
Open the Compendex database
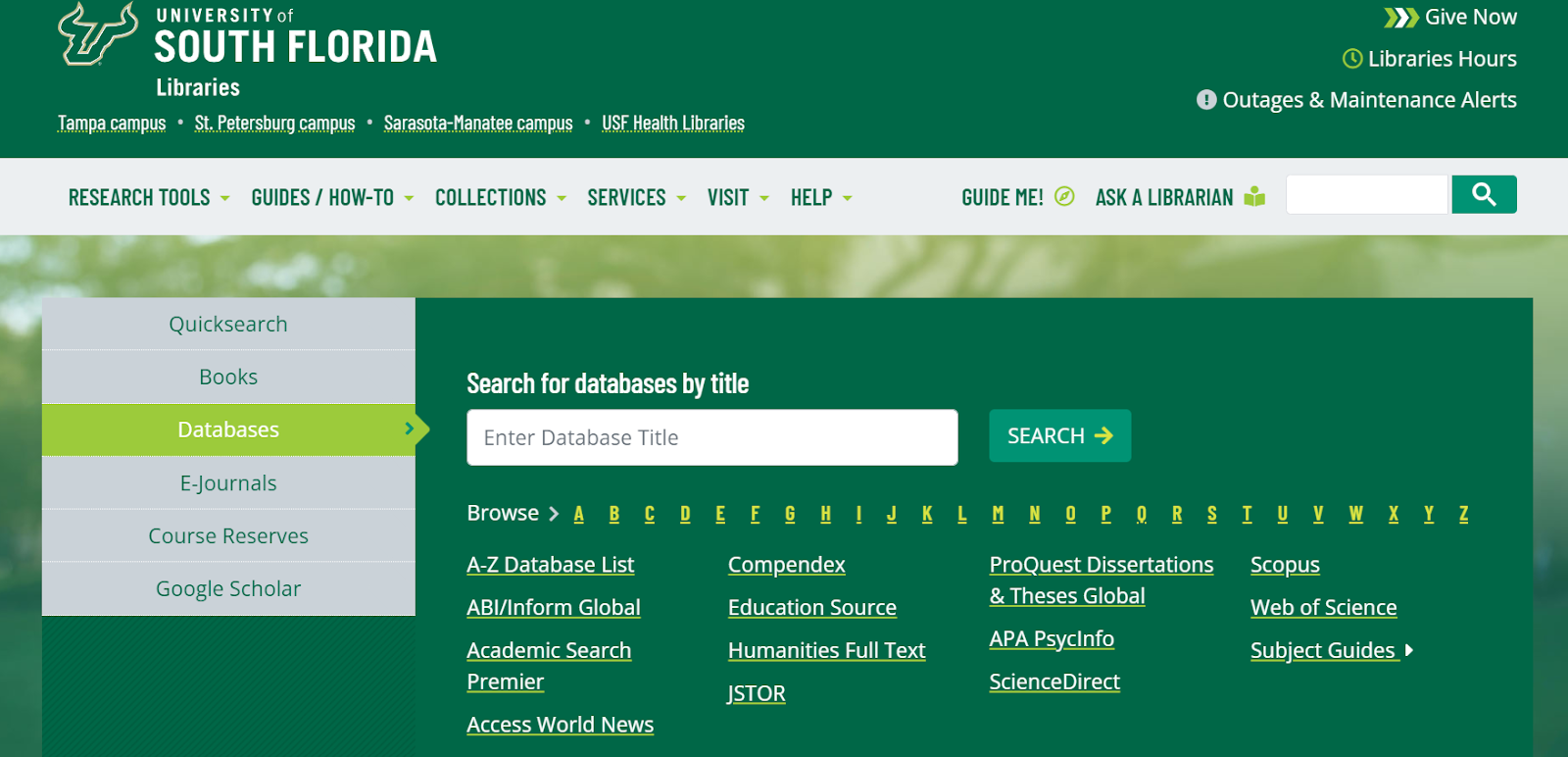coord(787,565)
